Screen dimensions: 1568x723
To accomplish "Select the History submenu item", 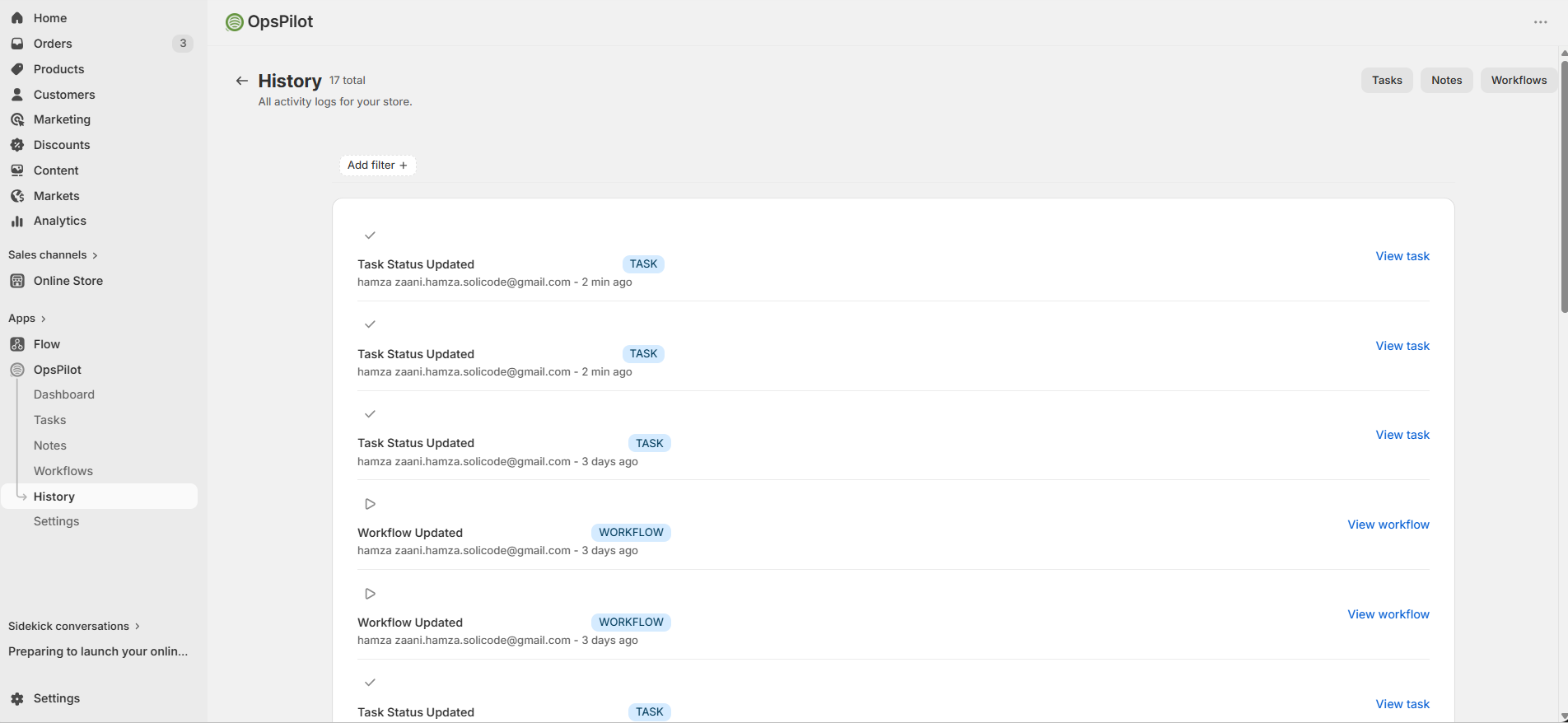I will click(x=100, y=497).
